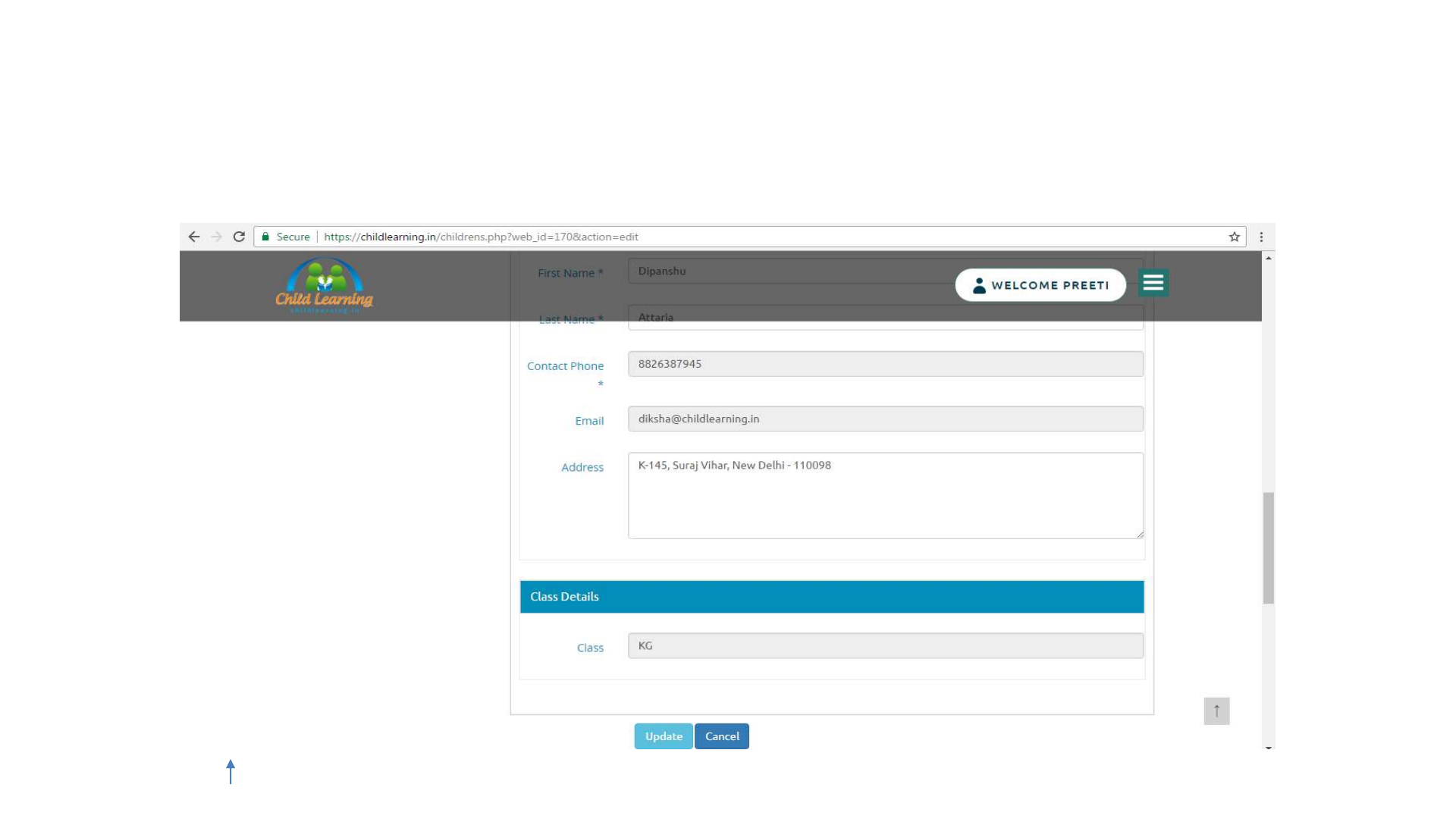Screen dimensions: 1456x819
Task: Click the Class field showing KG
Action: pyautogui.click(x=885, y=646)
